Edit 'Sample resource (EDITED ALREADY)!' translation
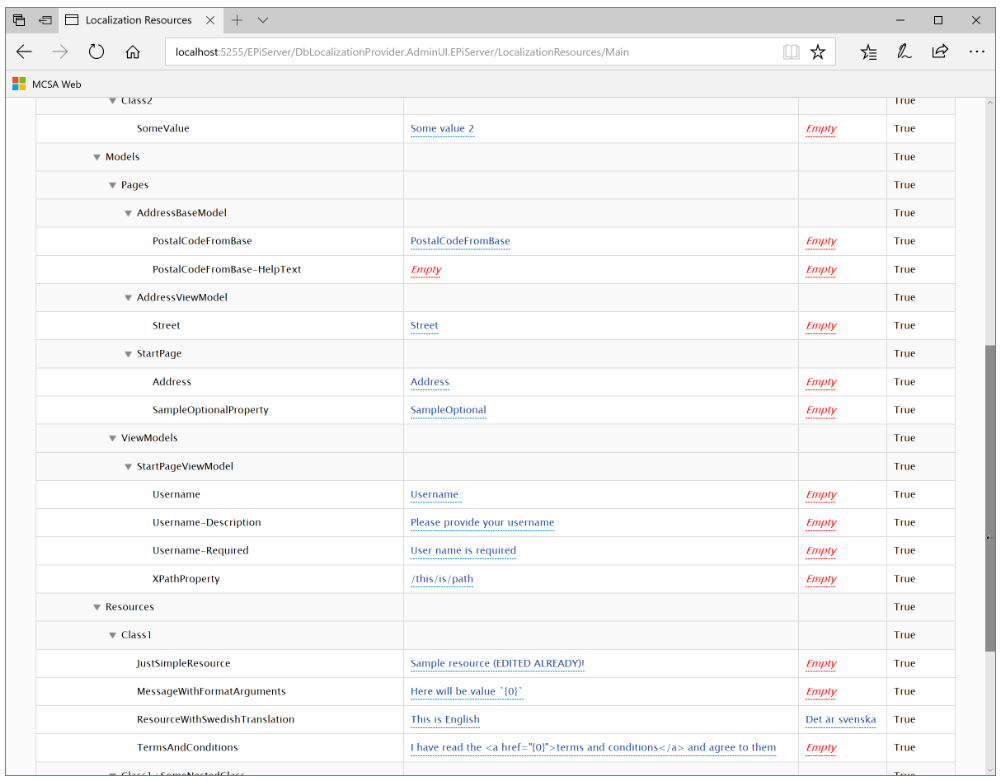 point(497,663)
